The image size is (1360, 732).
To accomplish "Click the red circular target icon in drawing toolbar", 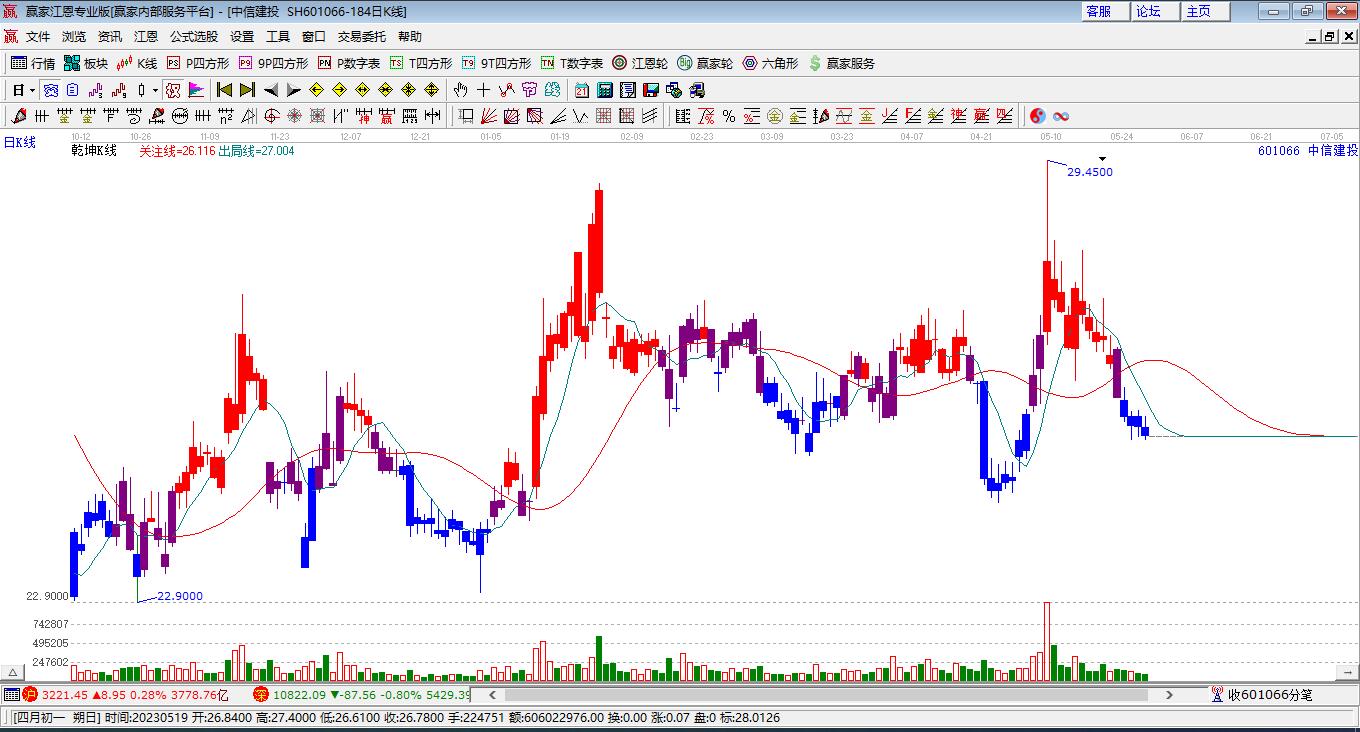I will tap(272, 116).
